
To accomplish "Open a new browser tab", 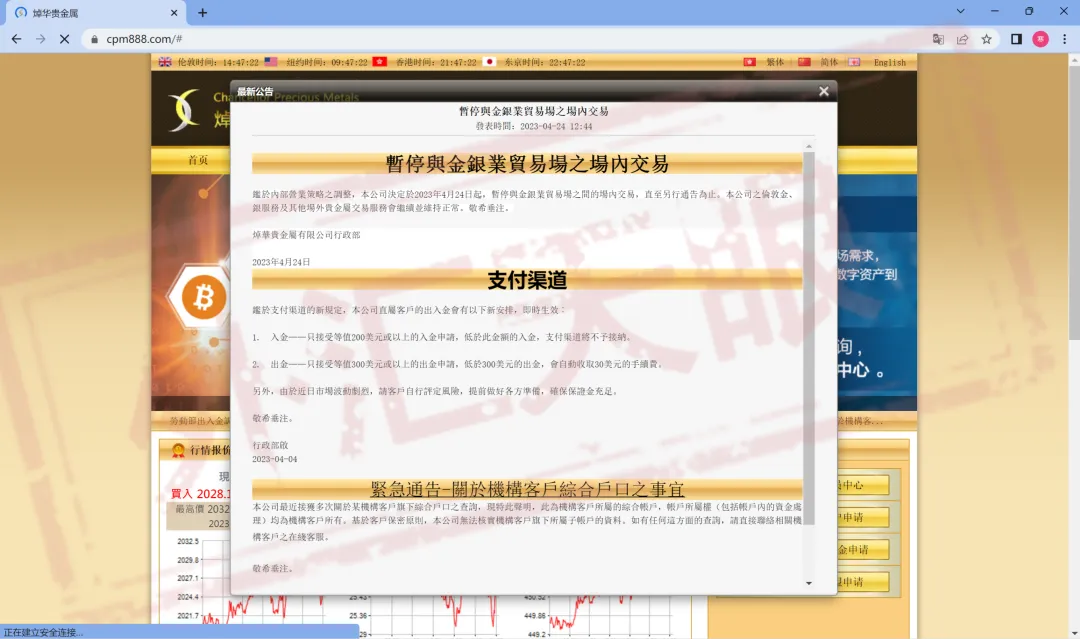I will coord(202,12).
